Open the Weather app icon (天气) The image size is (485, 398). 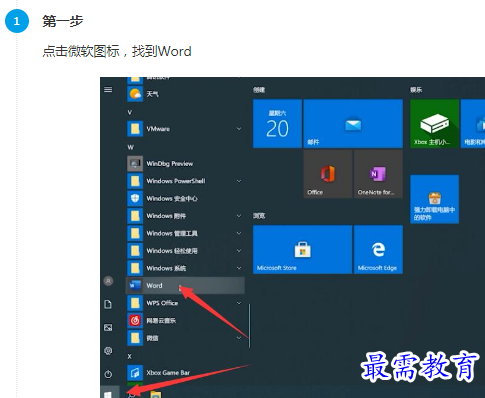pos(135,94)
